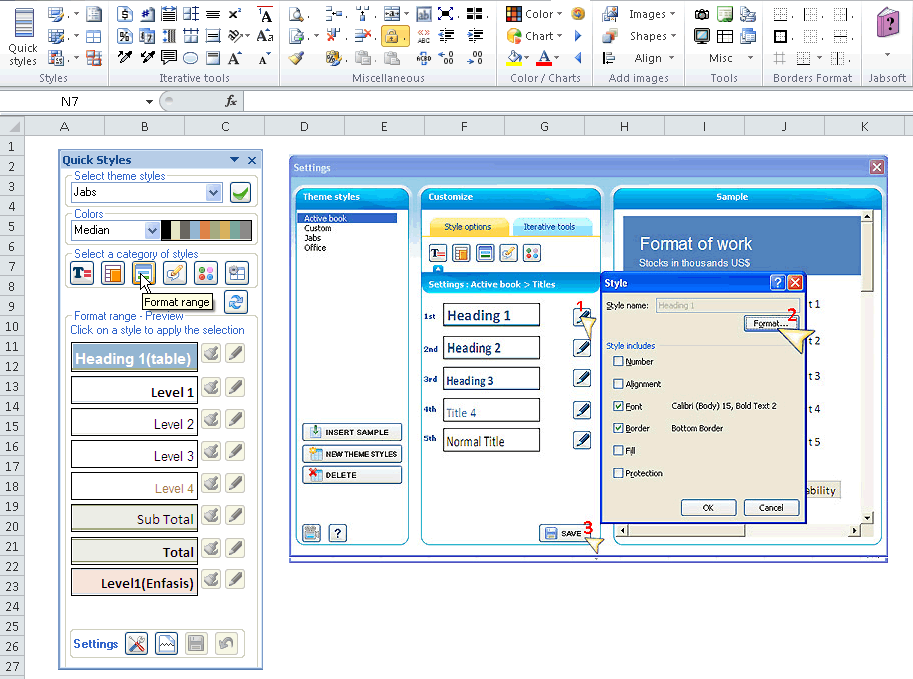Image resolution: width=913 pixels, height=679 pixels.
Task: Click the Heading 1 title sample box
Action: (x=491, y=315)
